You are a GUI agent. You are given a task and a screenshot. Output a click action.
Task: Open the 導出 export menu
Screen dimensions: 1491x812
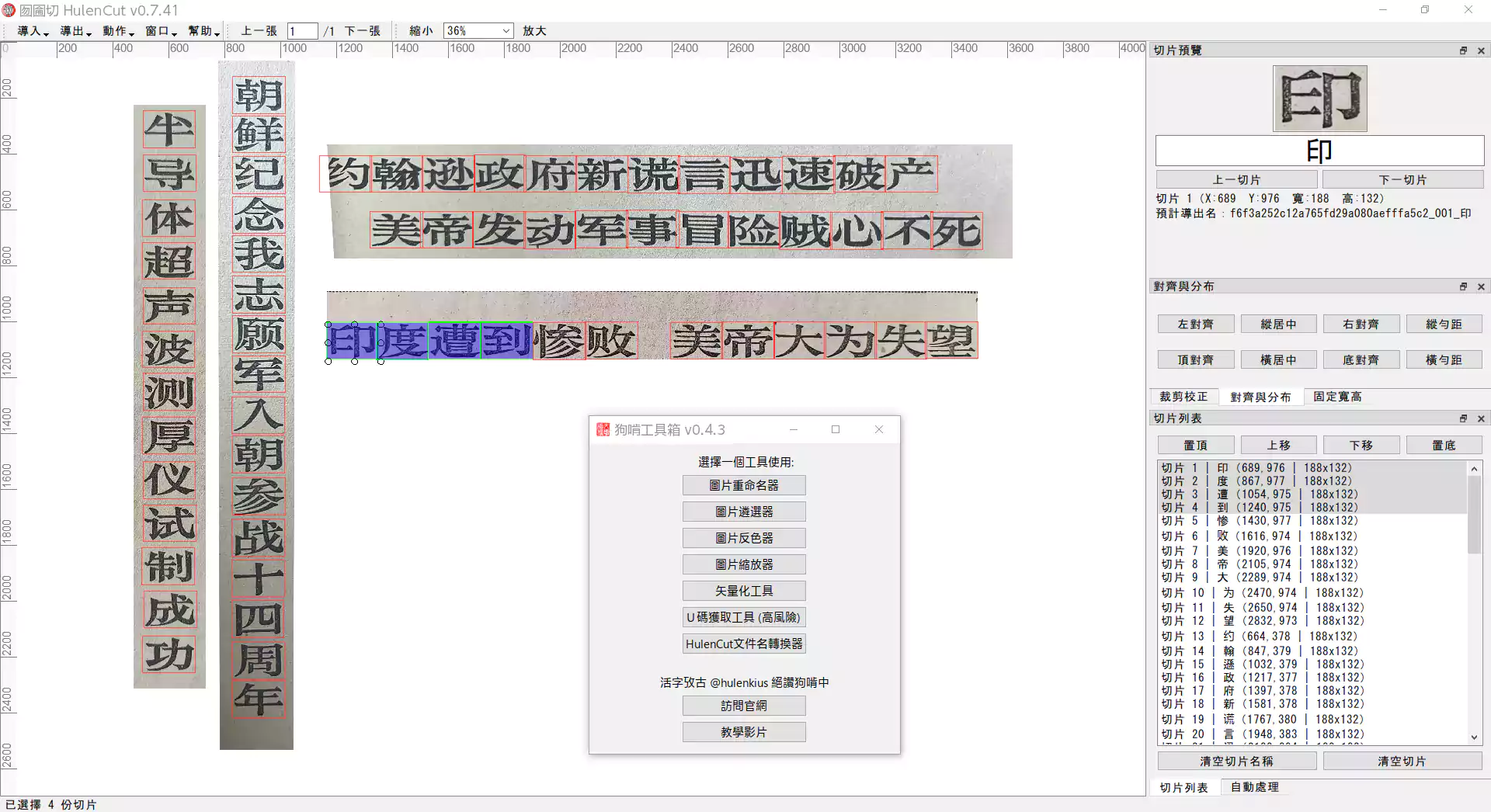[75, 31]
